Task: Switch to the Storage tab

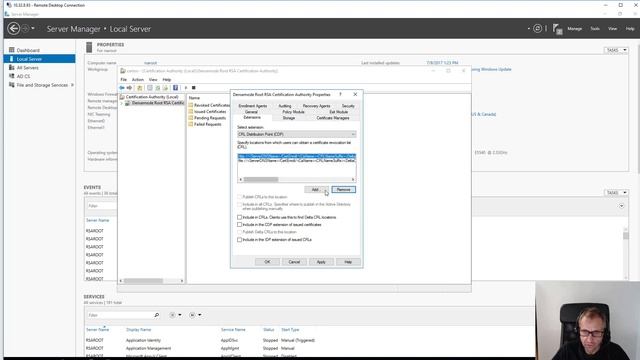Action: (x=289, y=118)
